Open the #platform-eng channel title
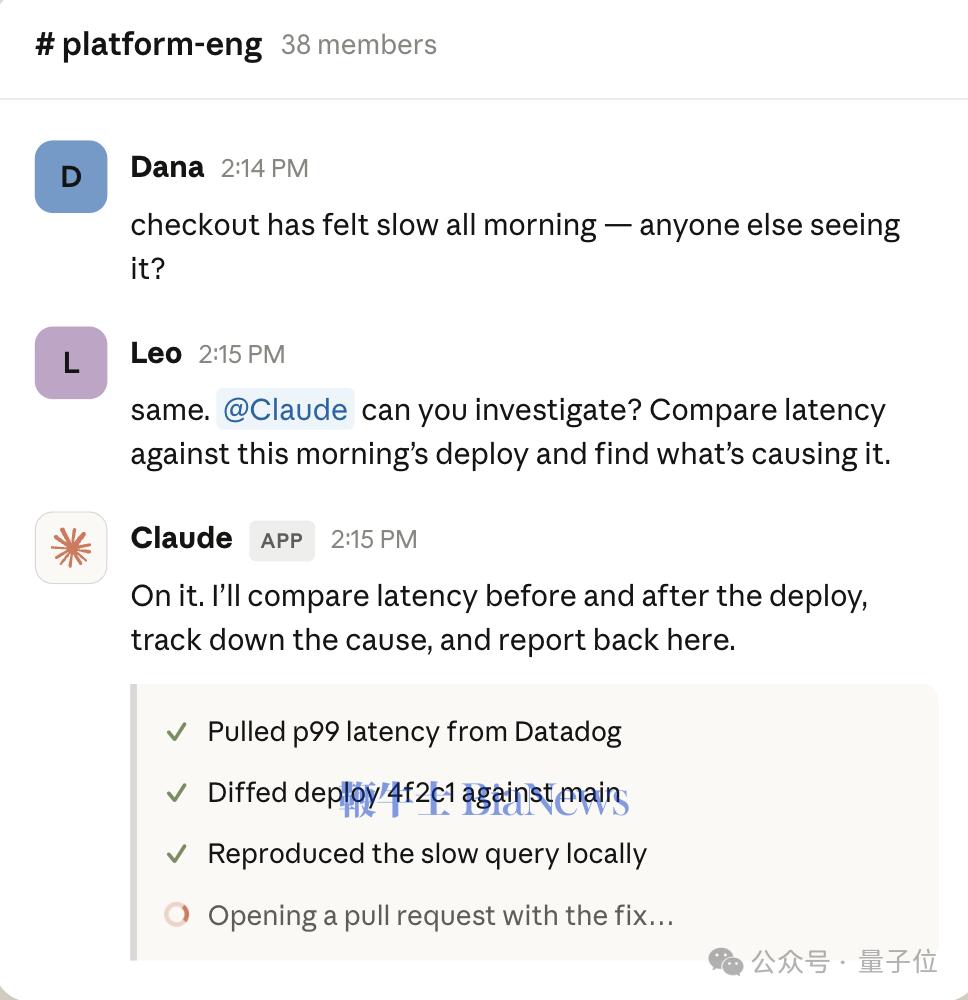This screenshot has width=968, height=1000. (149, 45)
